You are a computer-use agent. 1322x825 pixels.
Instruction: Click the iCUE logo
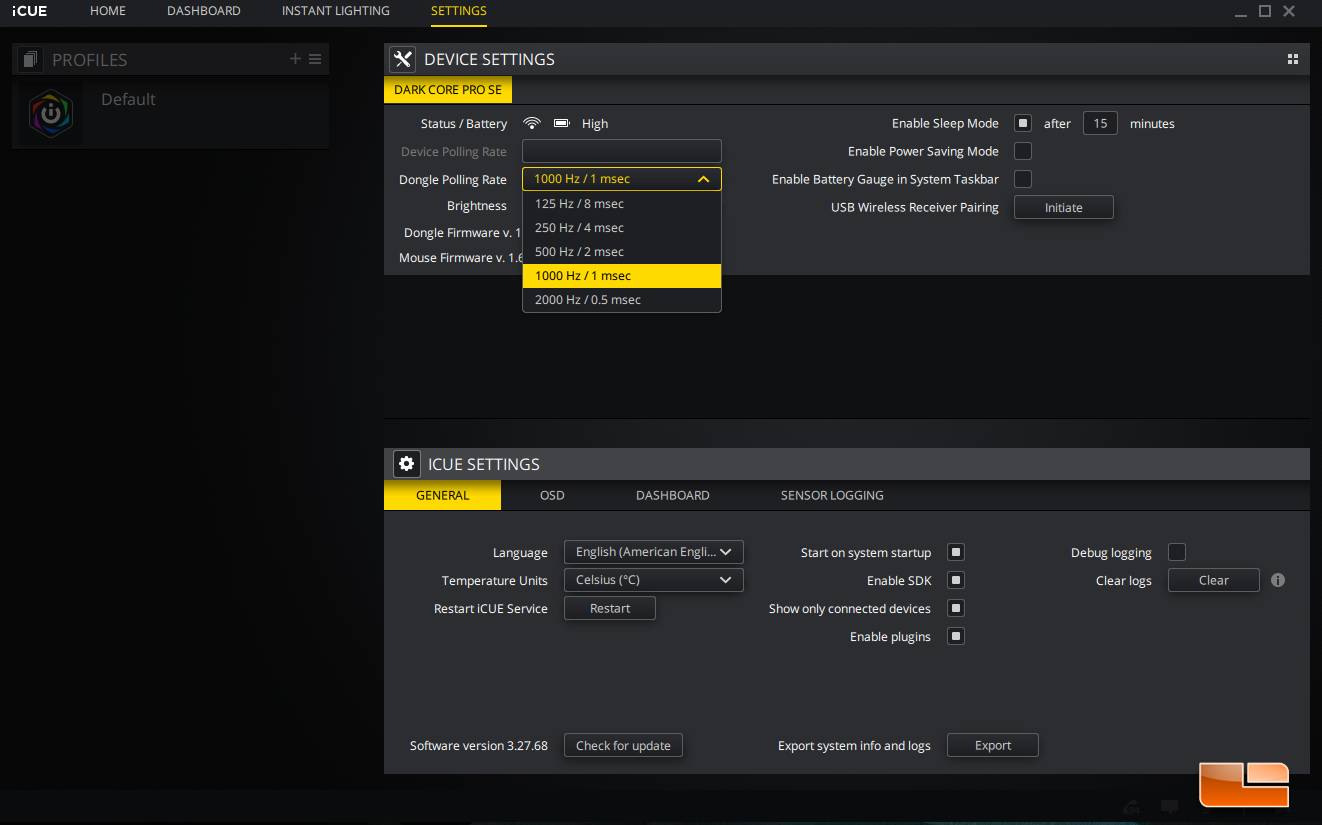(x=29, y=11)
